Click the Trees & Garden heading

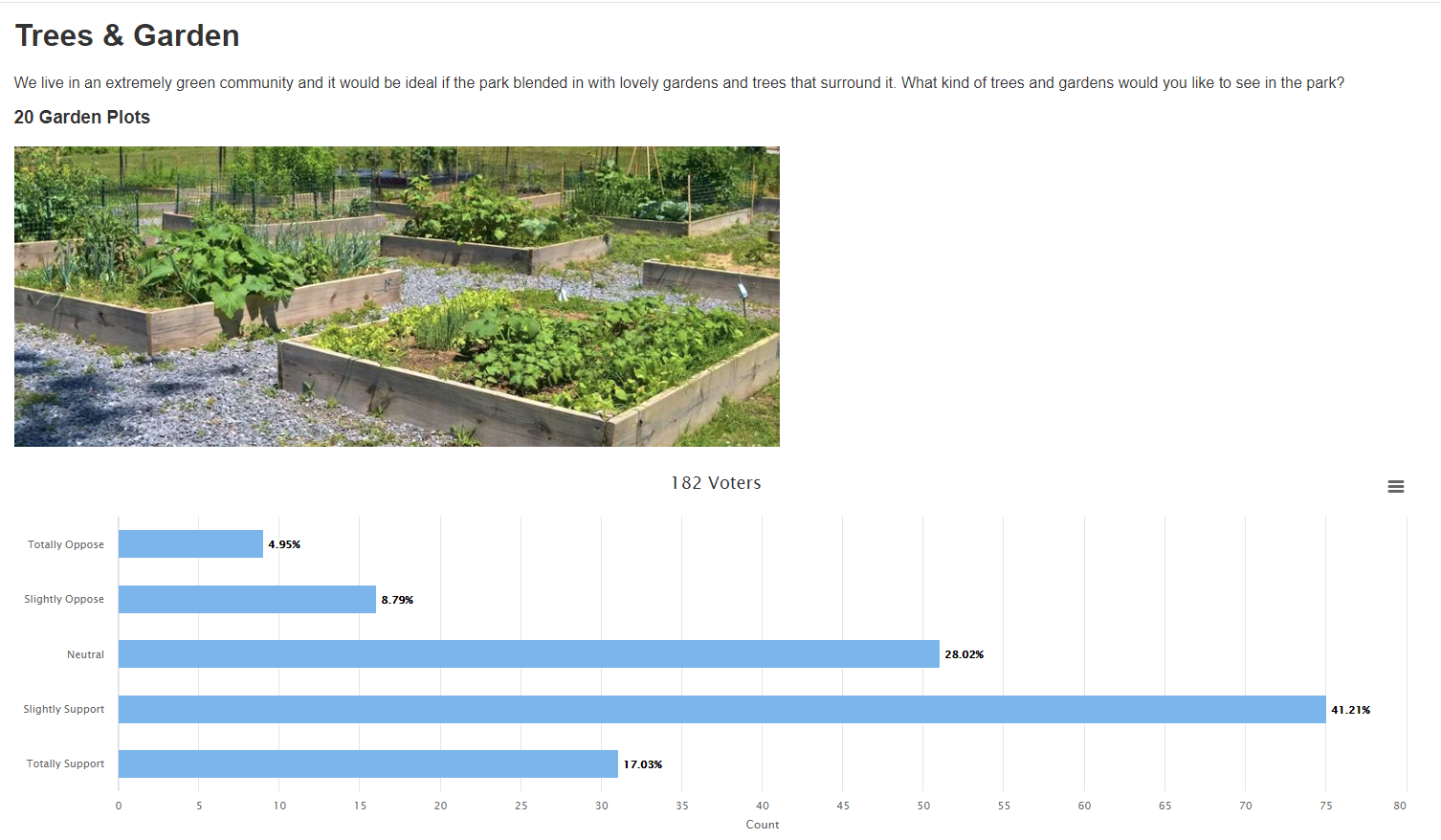click(127, 35)
